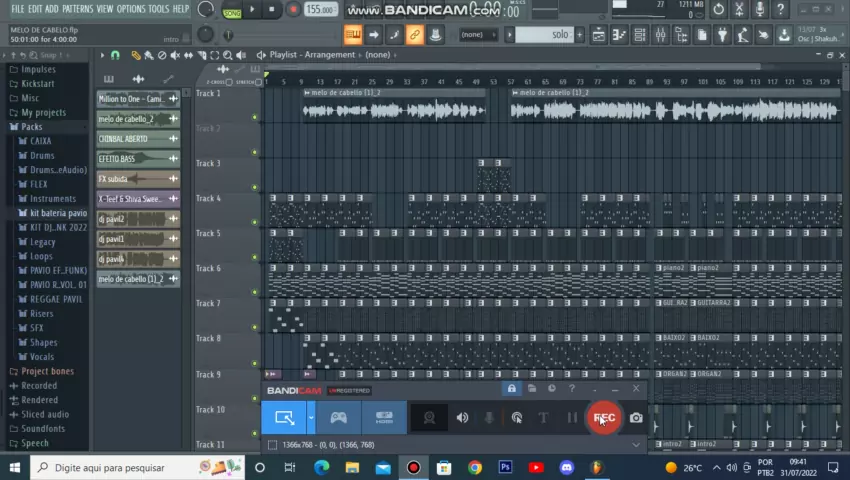Open the screen area mode dropdown arrow
850x480 pixels.
[x=312, y=418]
